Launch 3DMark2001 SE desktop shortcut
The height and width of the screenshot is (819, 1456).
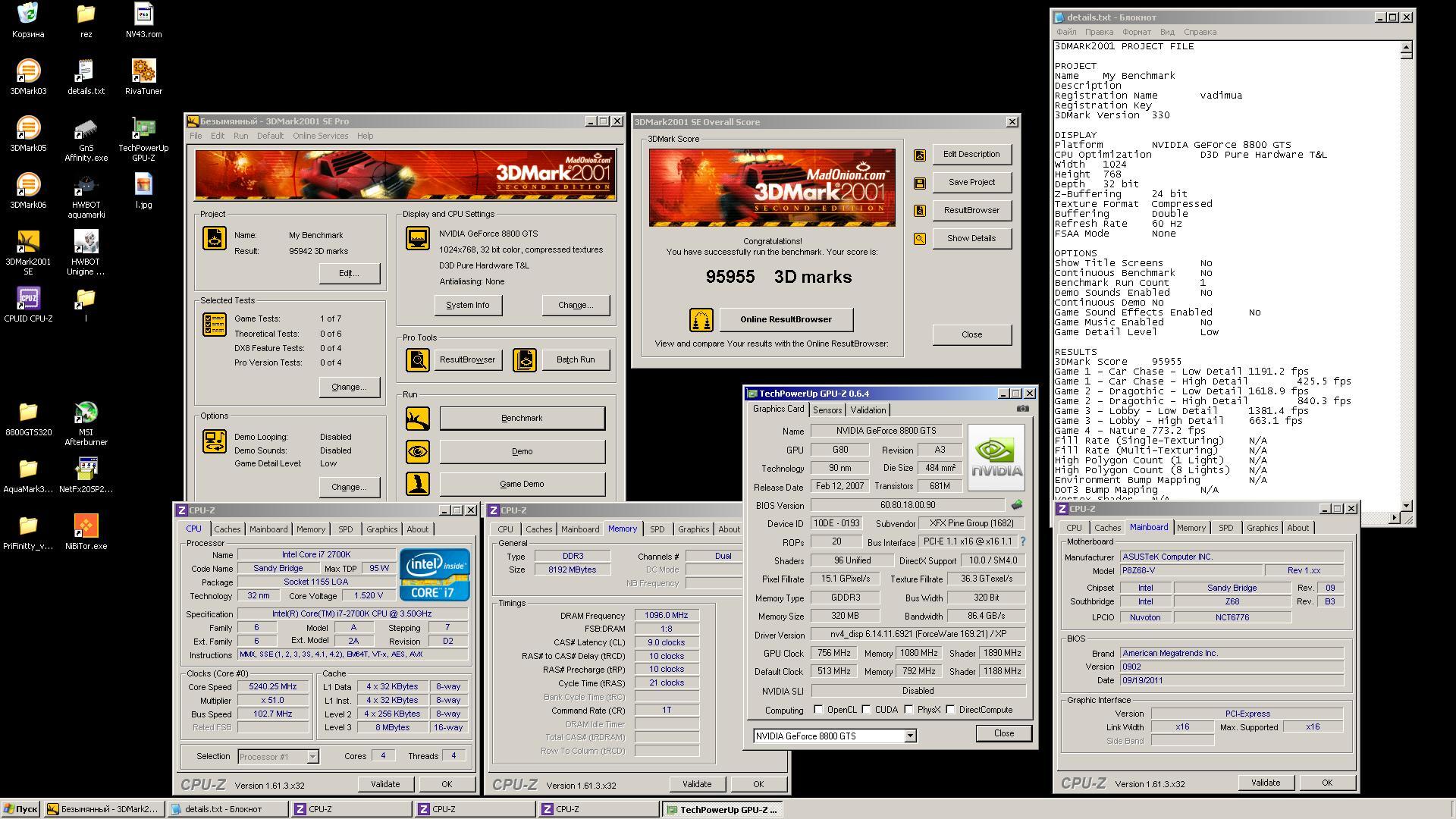28,253
